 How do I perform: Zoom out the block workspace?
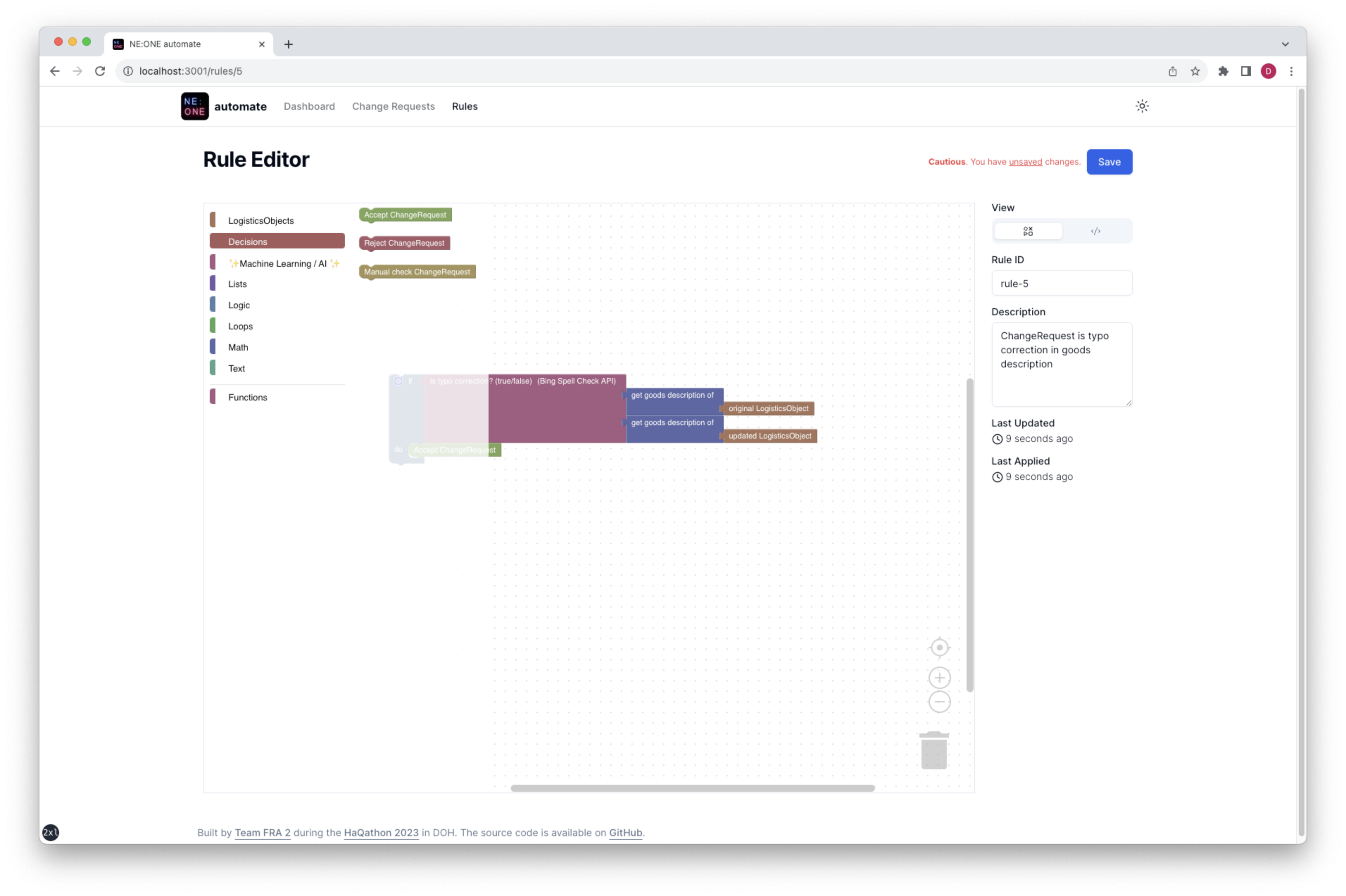coord(939,702)
